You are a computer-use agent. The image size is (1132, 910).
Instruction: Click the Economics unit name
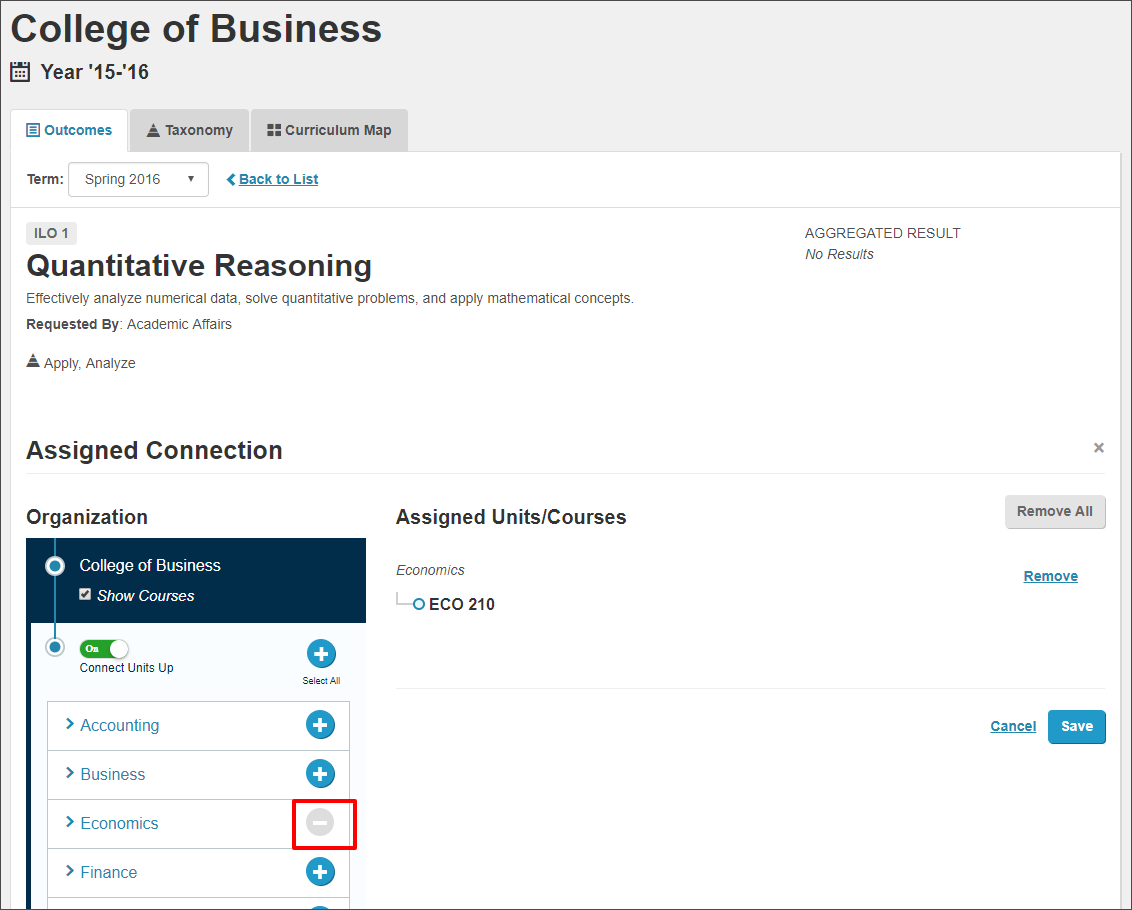119,823
